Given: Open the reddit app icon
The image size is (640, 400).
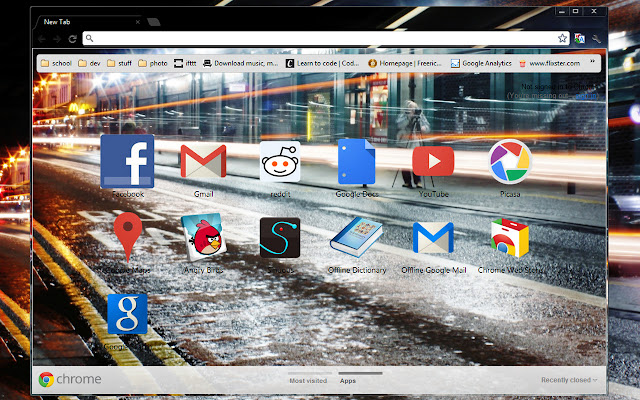Looking at the screenshot, I should (x=280, y=162).
